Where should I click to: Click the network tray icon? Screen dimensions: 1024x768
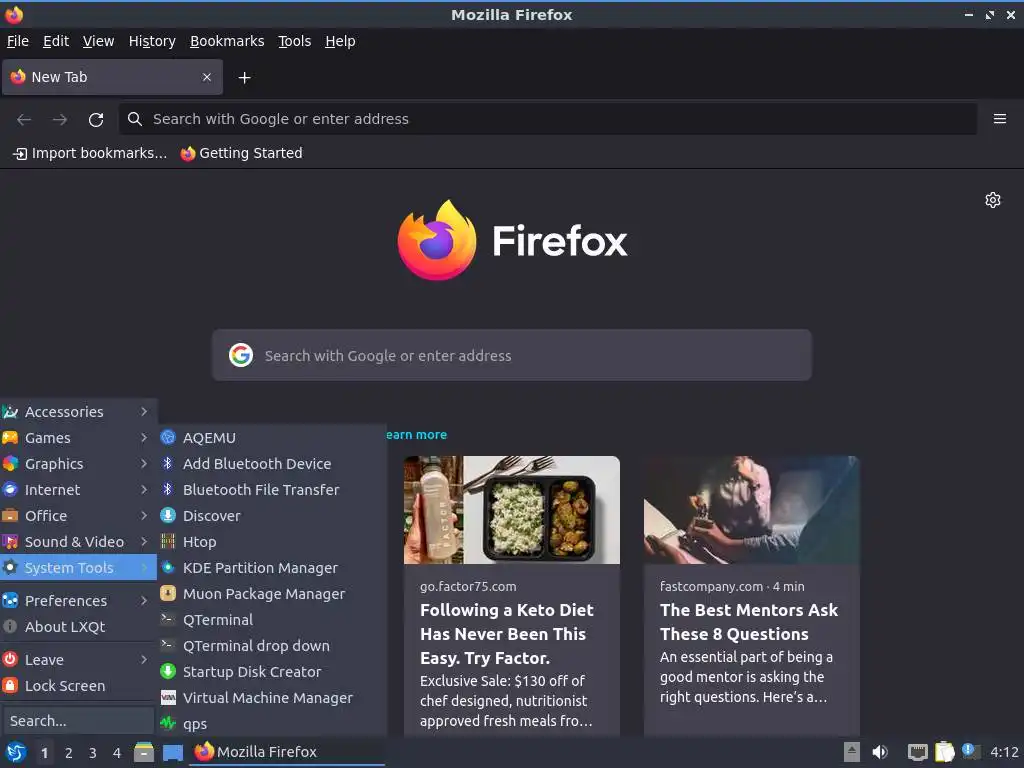[x=918, y=752]
